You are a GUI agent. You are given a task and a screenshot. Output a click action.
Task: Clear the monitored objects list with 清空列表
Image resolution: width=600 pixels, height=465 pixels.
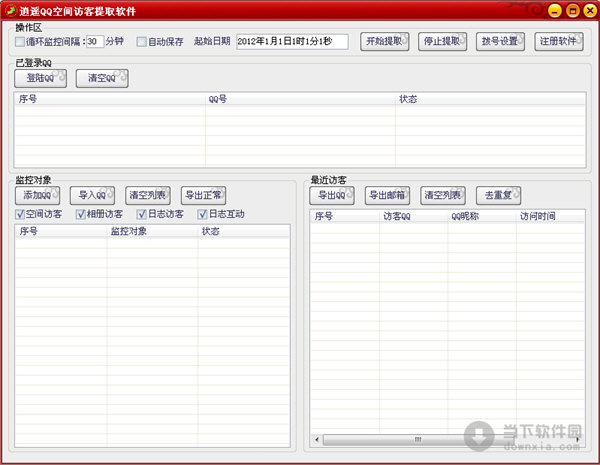click(x=148, y=196)
